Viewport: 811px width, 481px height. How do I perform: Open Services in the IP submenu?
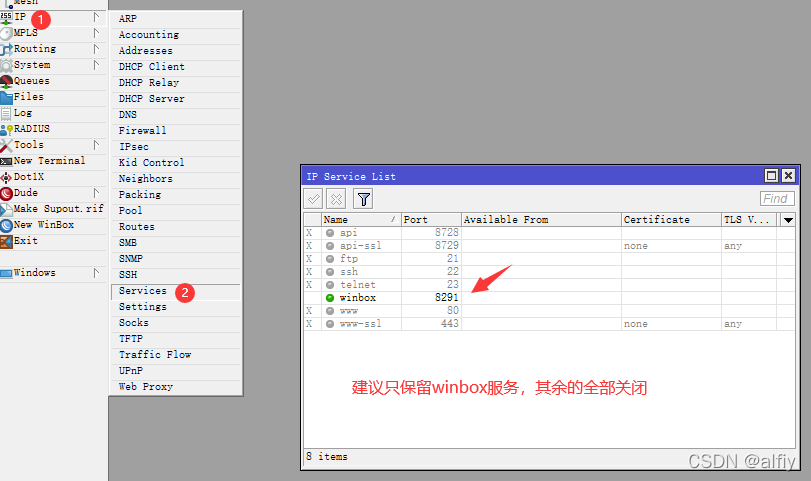click(x=176, y=291)
